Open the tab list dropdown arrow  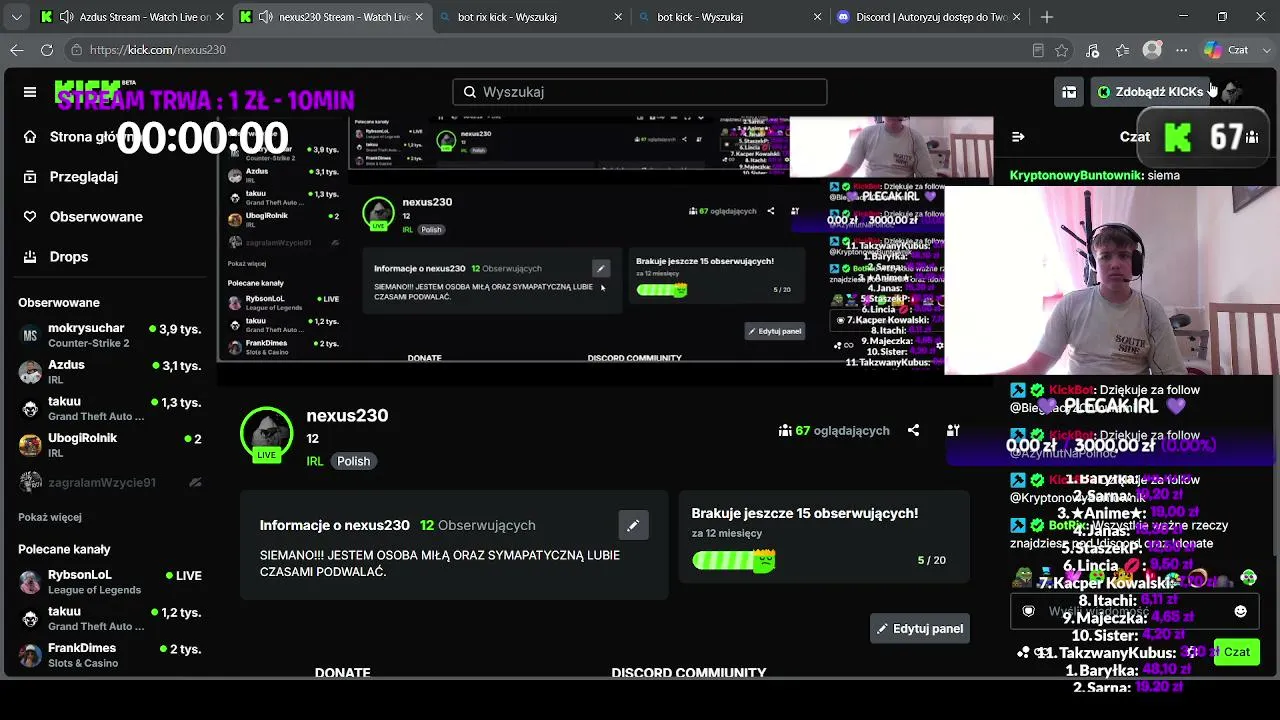(16, 17)
